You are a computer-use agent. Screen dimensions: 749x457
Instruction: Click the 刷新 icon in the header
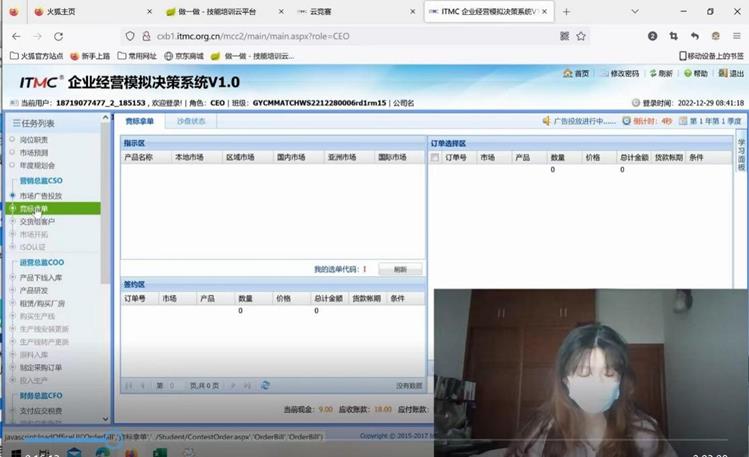[660, 74]
